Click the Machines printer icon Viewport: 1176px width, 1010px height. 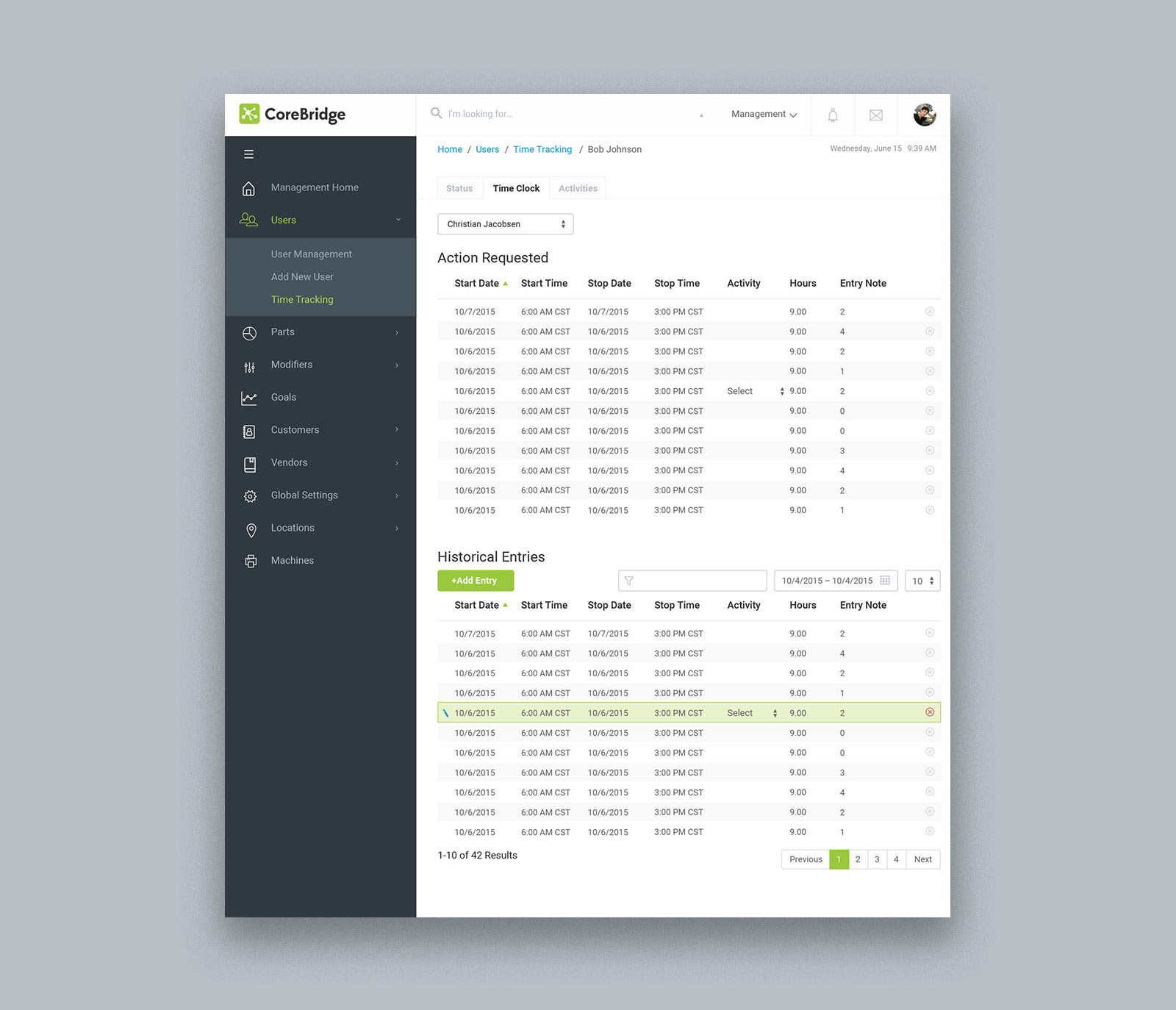click(251, 561)
